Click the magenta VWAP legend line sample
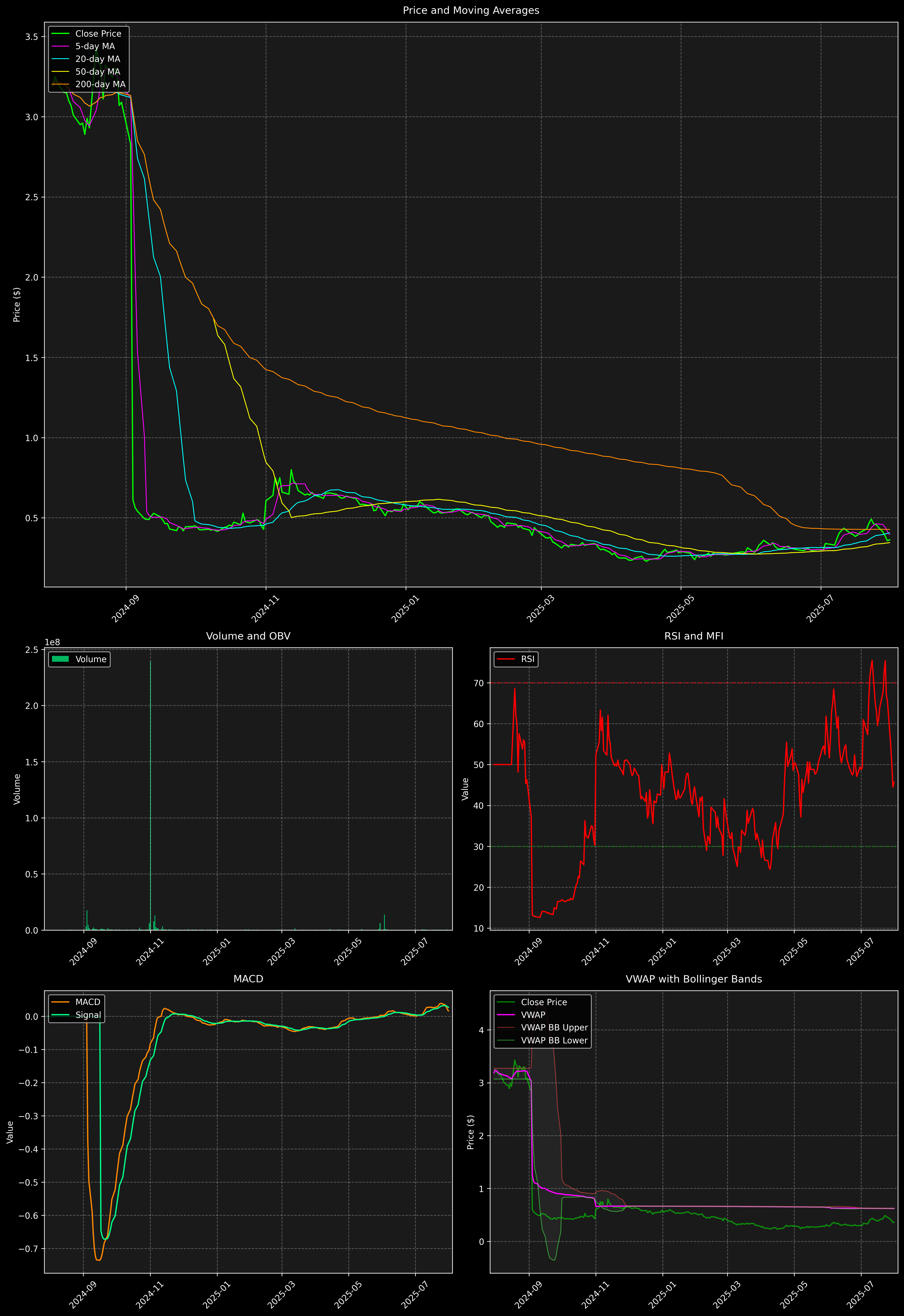 (506, 1015)
